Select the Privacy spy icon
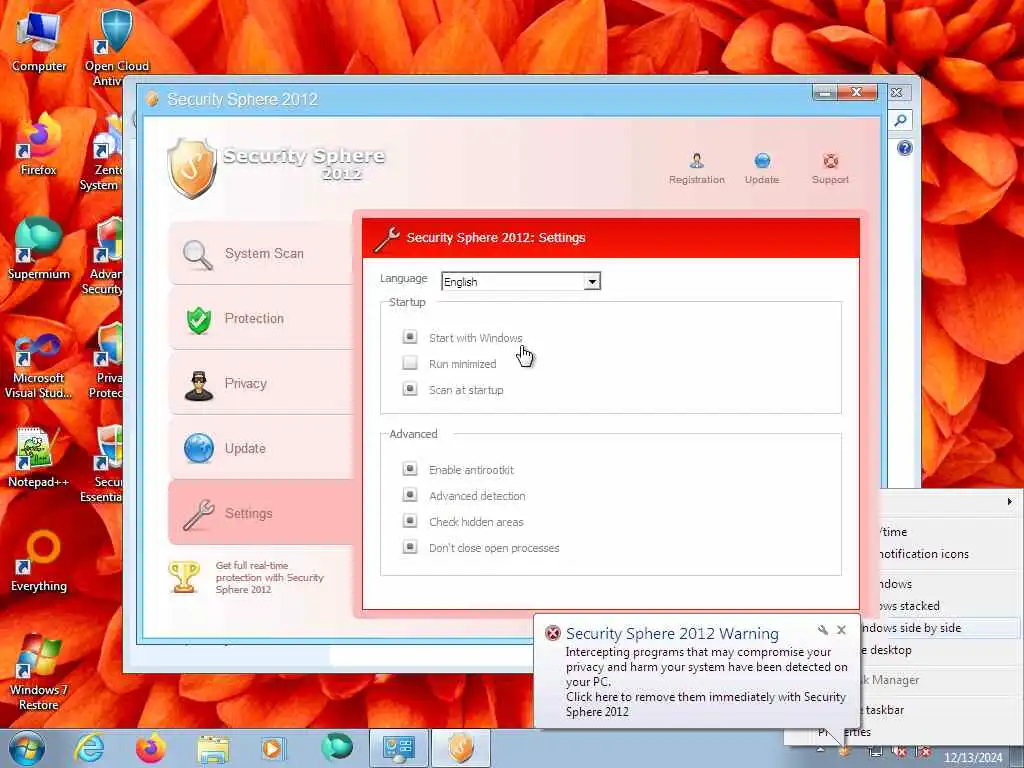Viewport: 1024px width, 768px height. [x=199, y=385]
